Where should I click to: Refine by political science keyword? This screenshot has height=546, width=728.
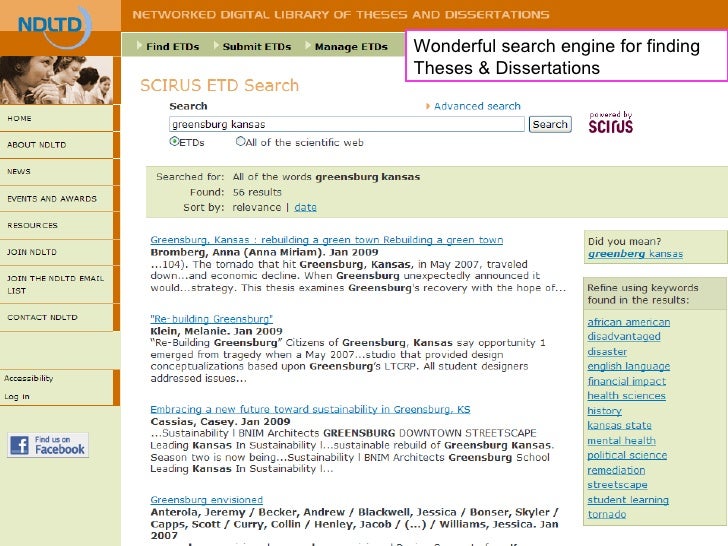[x=627, y=455]
